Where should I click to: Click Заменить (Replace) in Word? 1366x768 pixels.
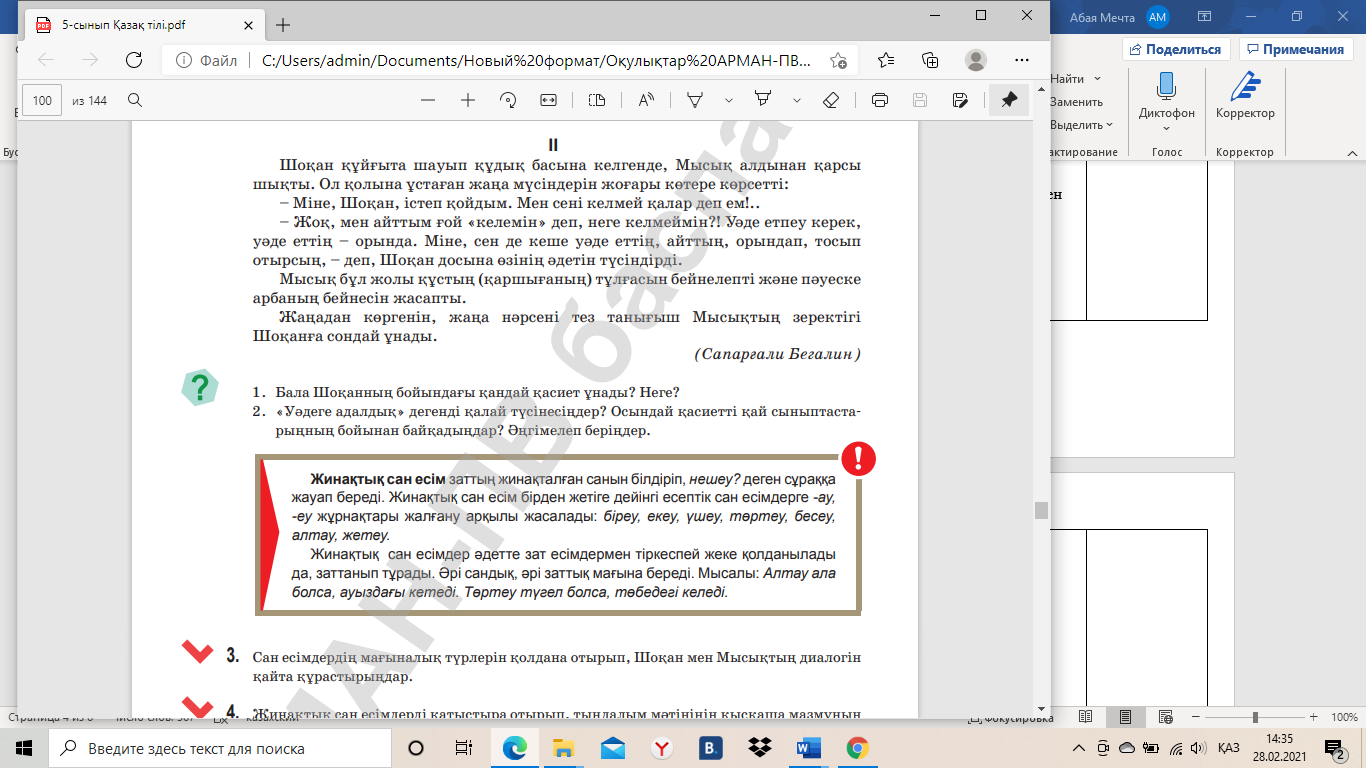pyautogui.click(x=1077, y=102)
